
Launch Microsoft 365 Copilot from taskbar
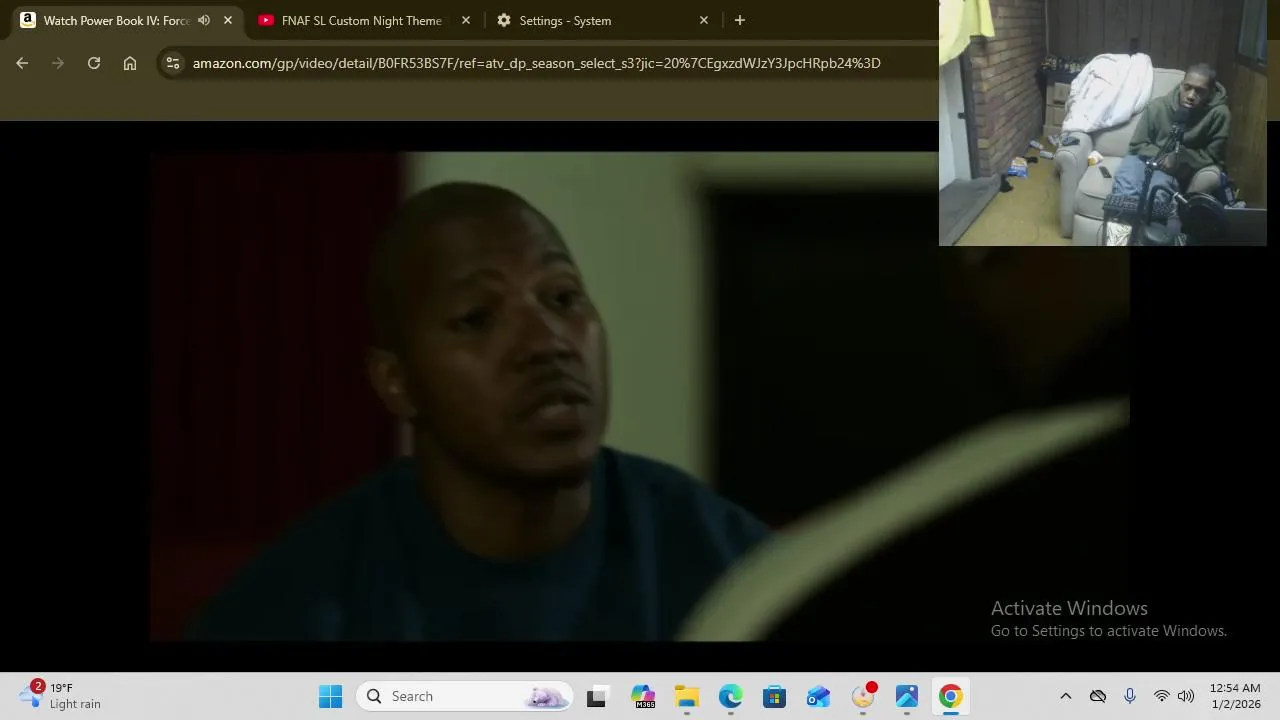(643, 696)
